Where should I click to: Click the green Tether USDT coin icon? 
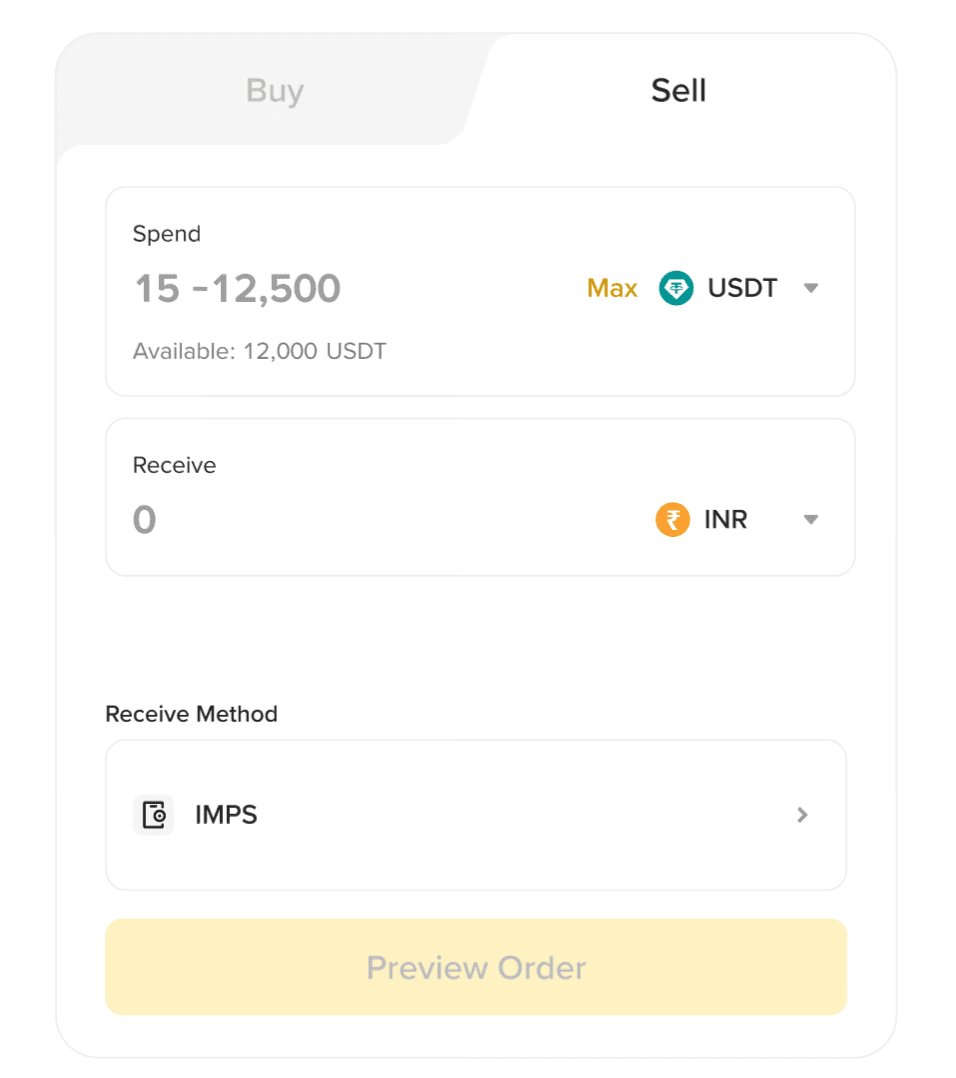tap(676, 288)
